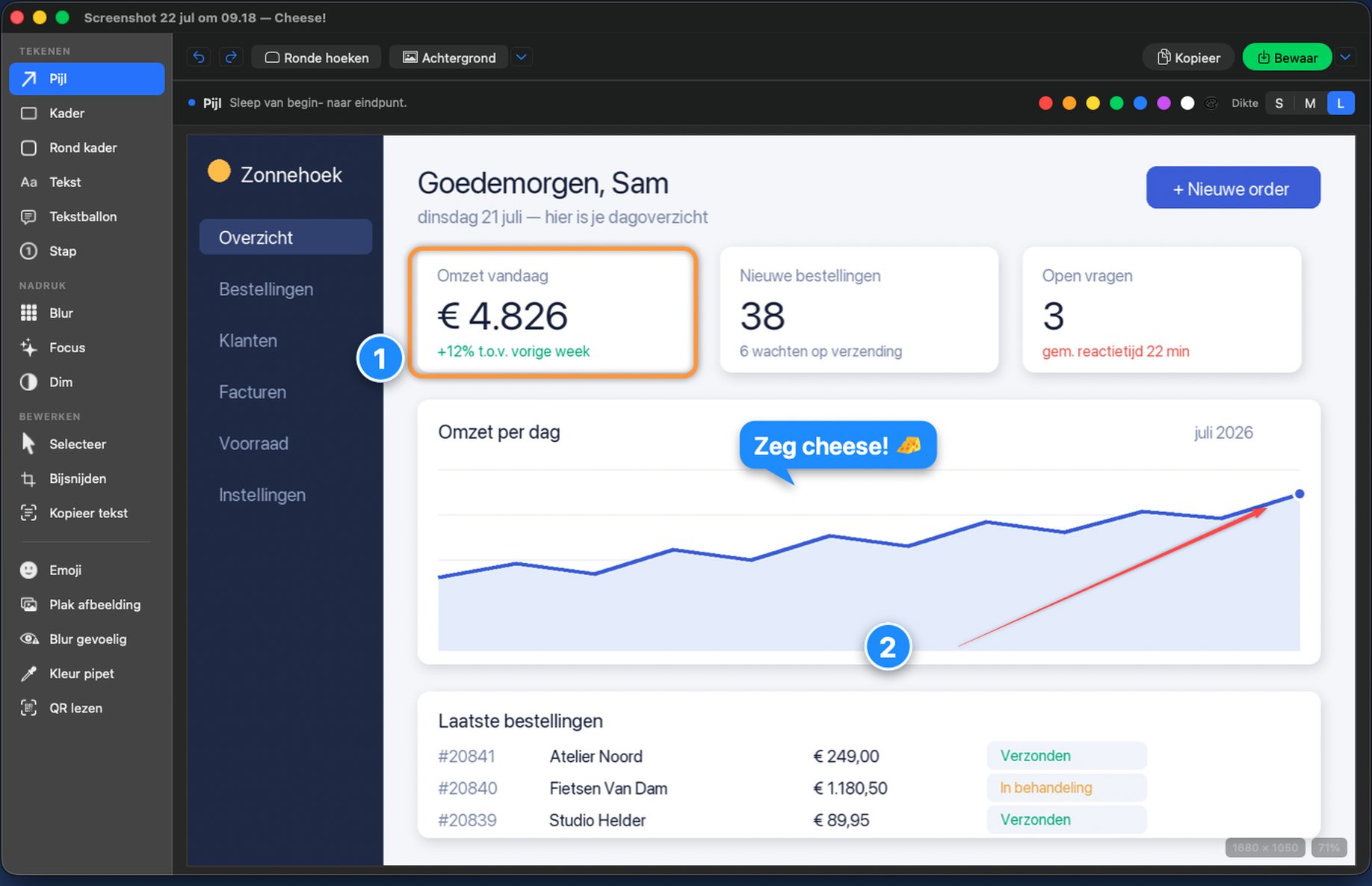Open the custom color palette icon
1372x886 pixels.
tap(1211, 103)
